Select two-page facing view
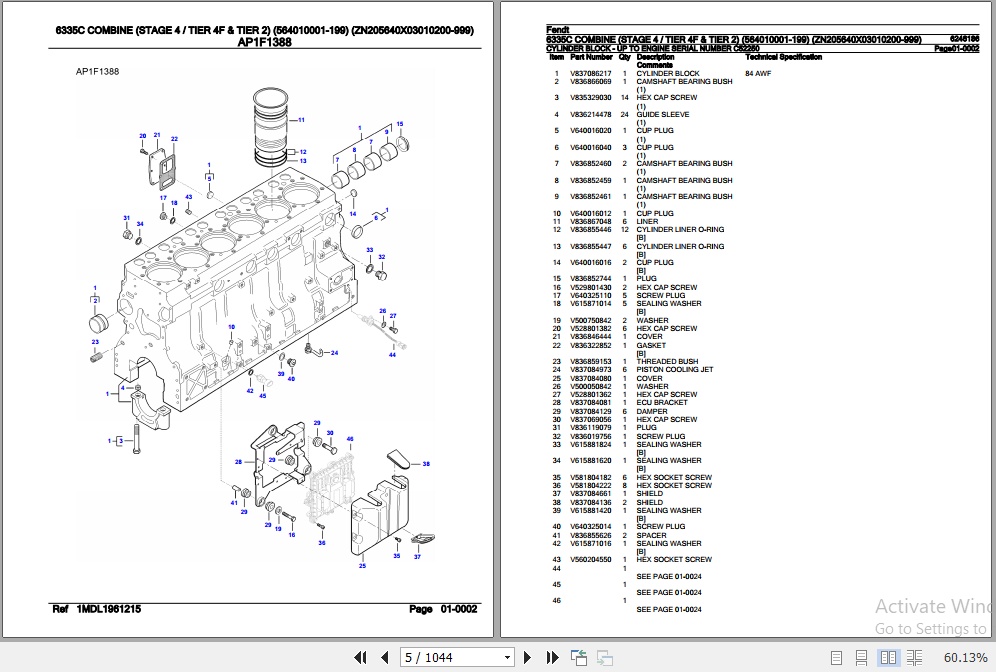Screen dimensions: 996x672 click(x=888, y=657)
